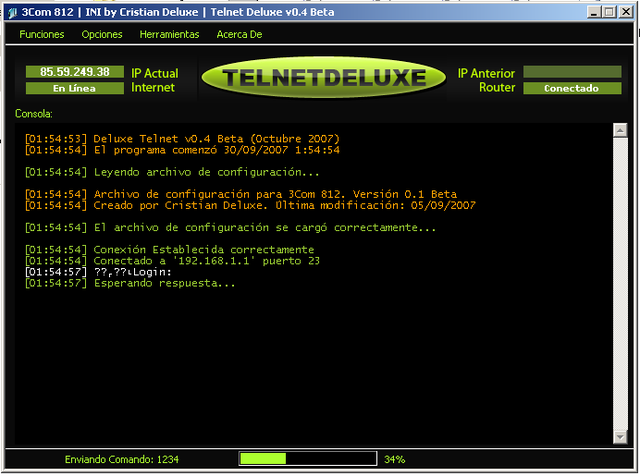
Task: Click the current IP field 85.59.249.38
Action: pos(75,72)
